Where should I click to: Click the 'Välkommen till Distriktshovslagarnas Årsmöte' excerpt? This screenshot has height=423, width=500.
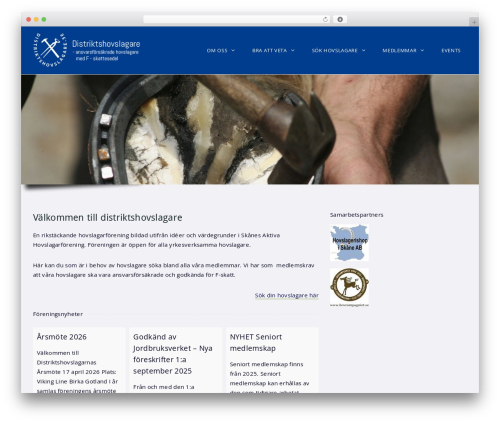coord(77,371)
